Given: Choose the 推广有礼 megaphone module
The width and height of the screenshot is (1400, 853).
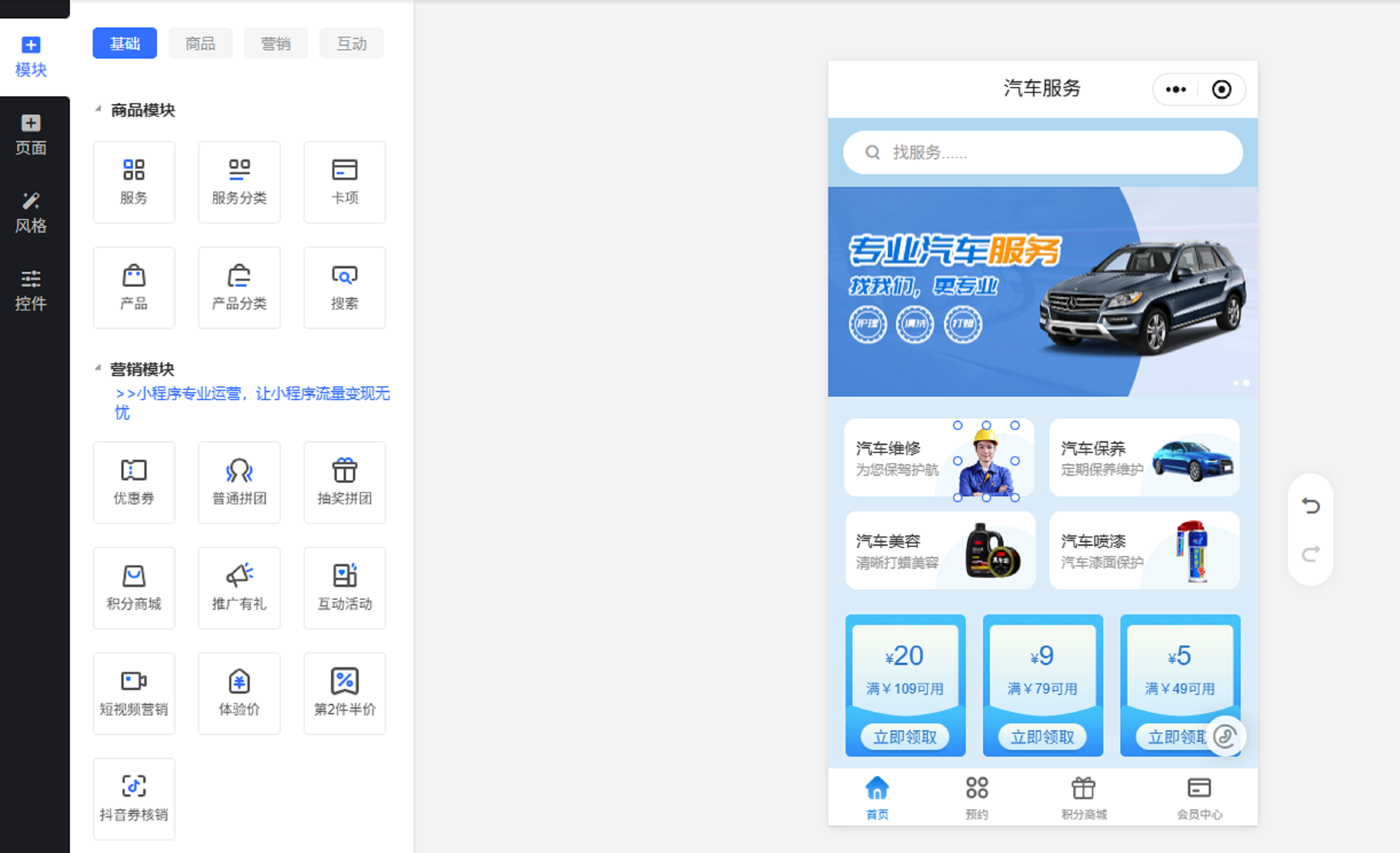Looking at the screenshot, I should point(239,587).
